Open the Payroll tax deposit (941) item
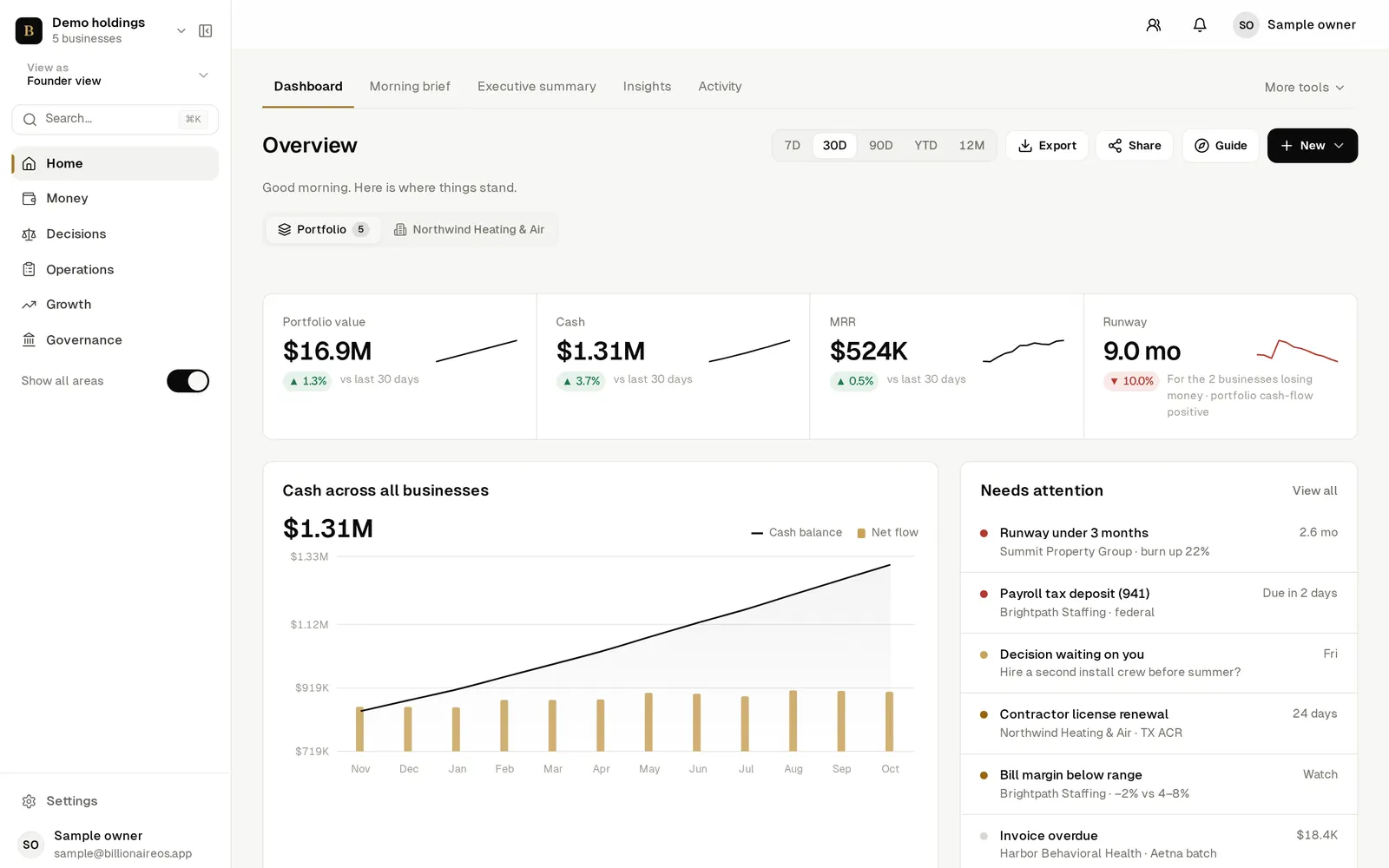Viewport: 1389px width, 868px height. pos(1159,603)
